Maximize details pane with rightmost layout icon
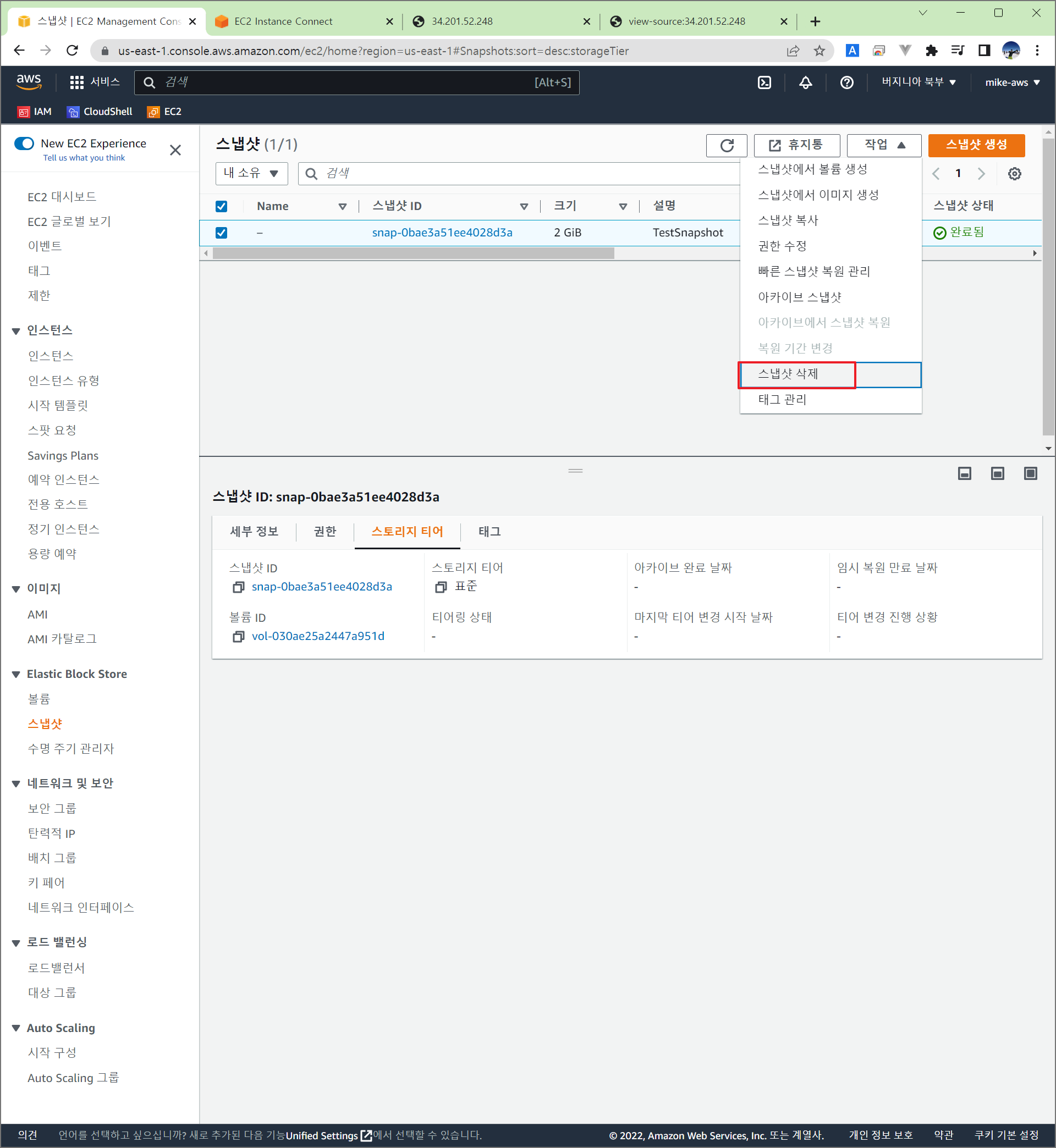The image size is (1056, 1148). (x=1030, y=473)
